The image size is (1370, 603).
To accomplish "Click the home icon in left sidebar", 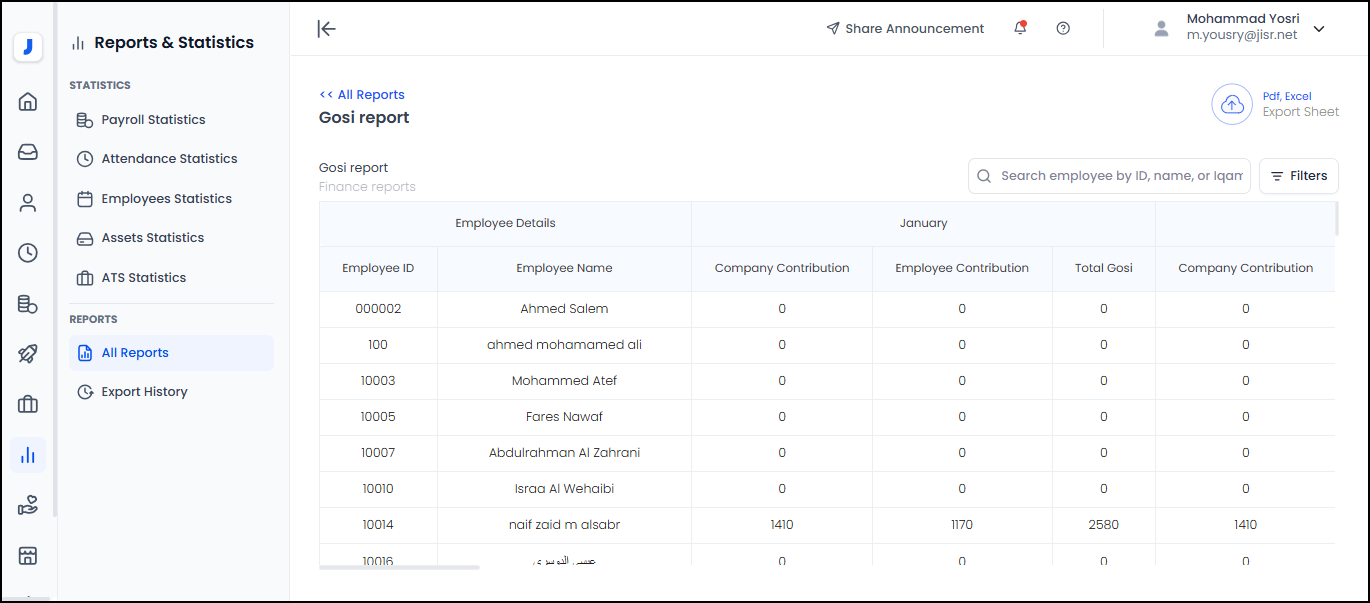I will 28,101.
